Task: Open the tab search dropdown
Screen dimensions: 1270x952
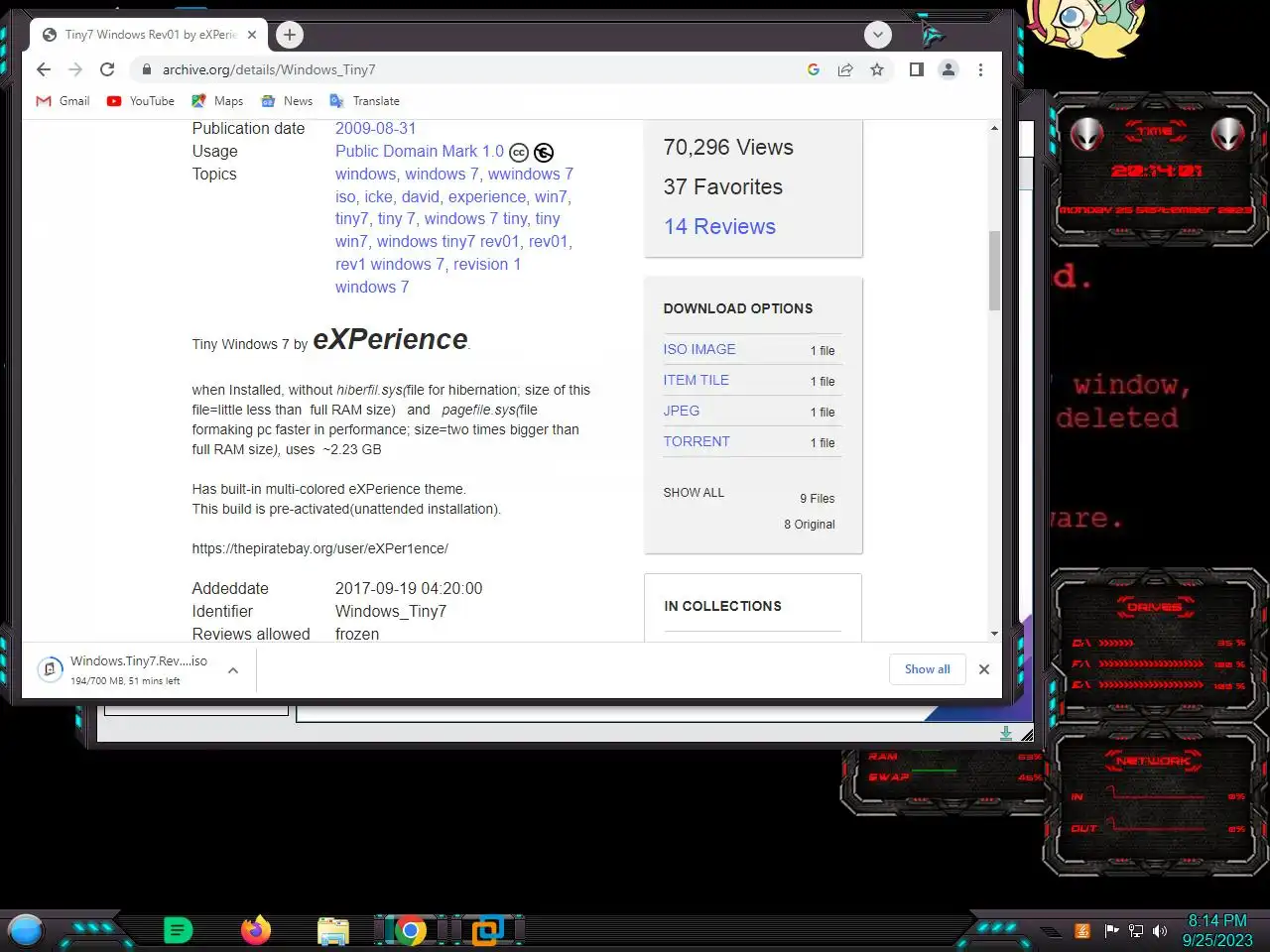Action: pyautogui.click(x=877, y=35)
